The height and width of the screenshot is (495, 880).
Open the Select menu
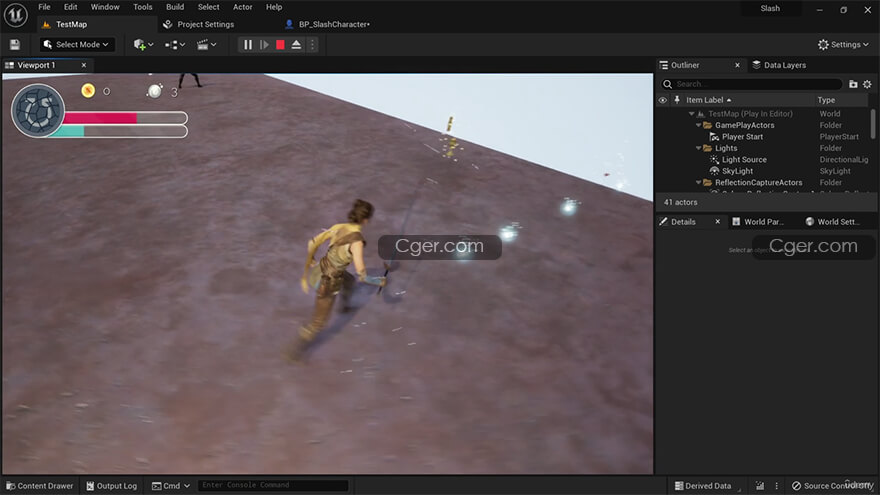[208, 7]
